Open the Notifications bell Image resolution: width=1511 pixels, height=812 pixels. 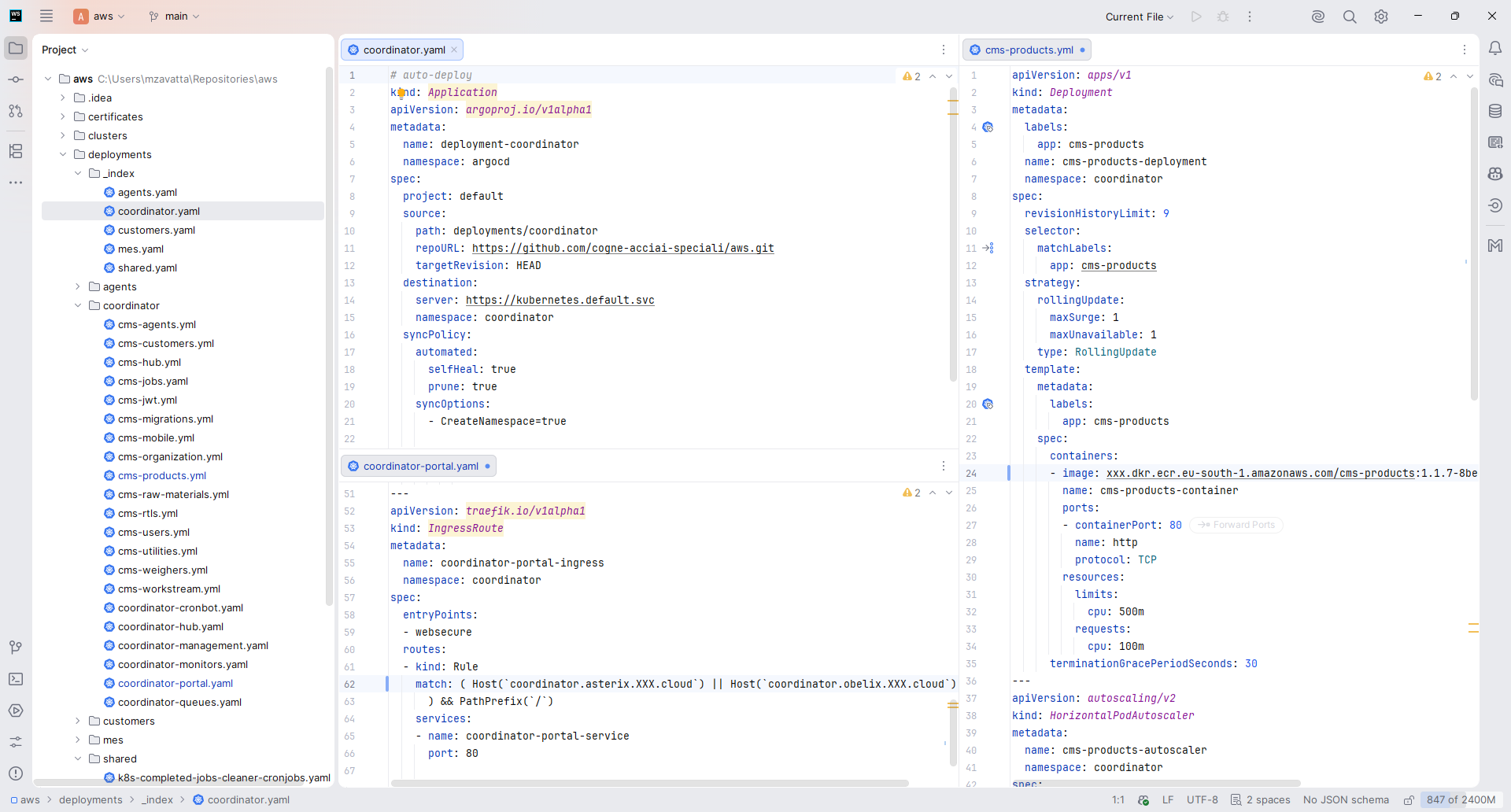[1495, 48]
